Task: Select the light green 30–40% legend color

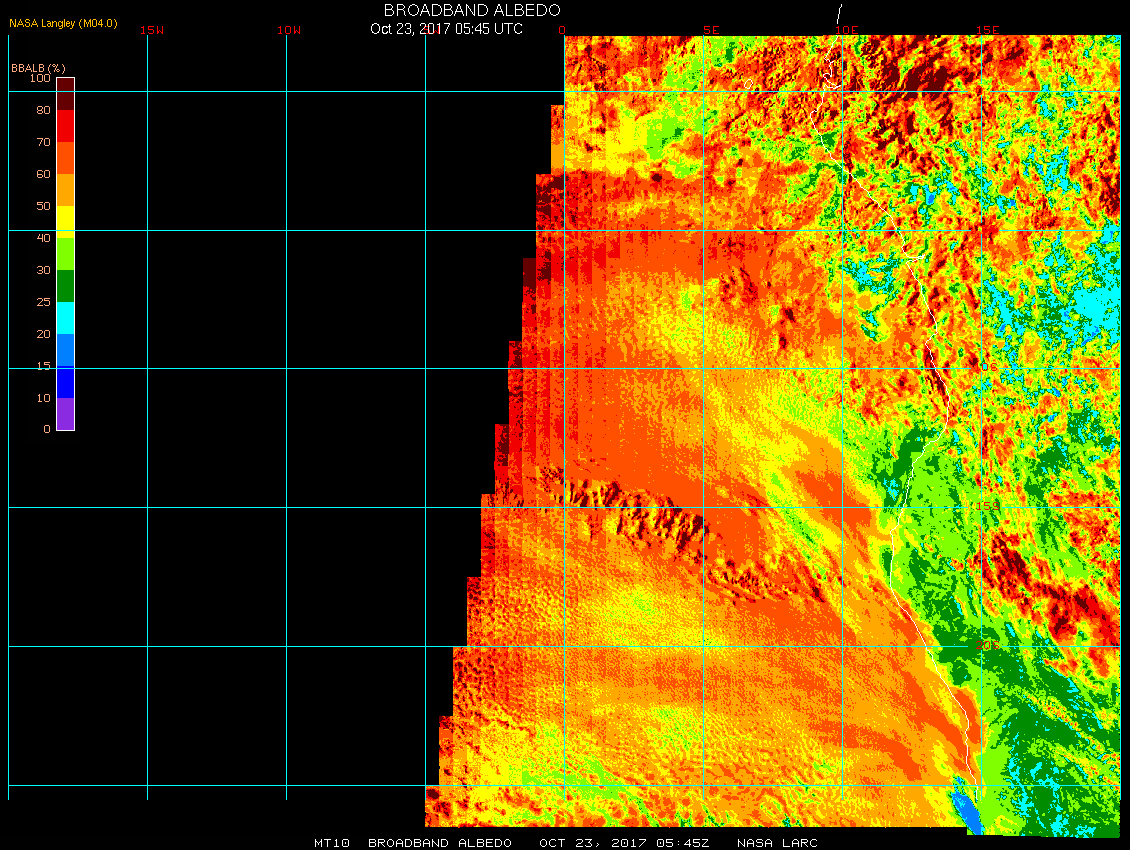Action: 65,254
